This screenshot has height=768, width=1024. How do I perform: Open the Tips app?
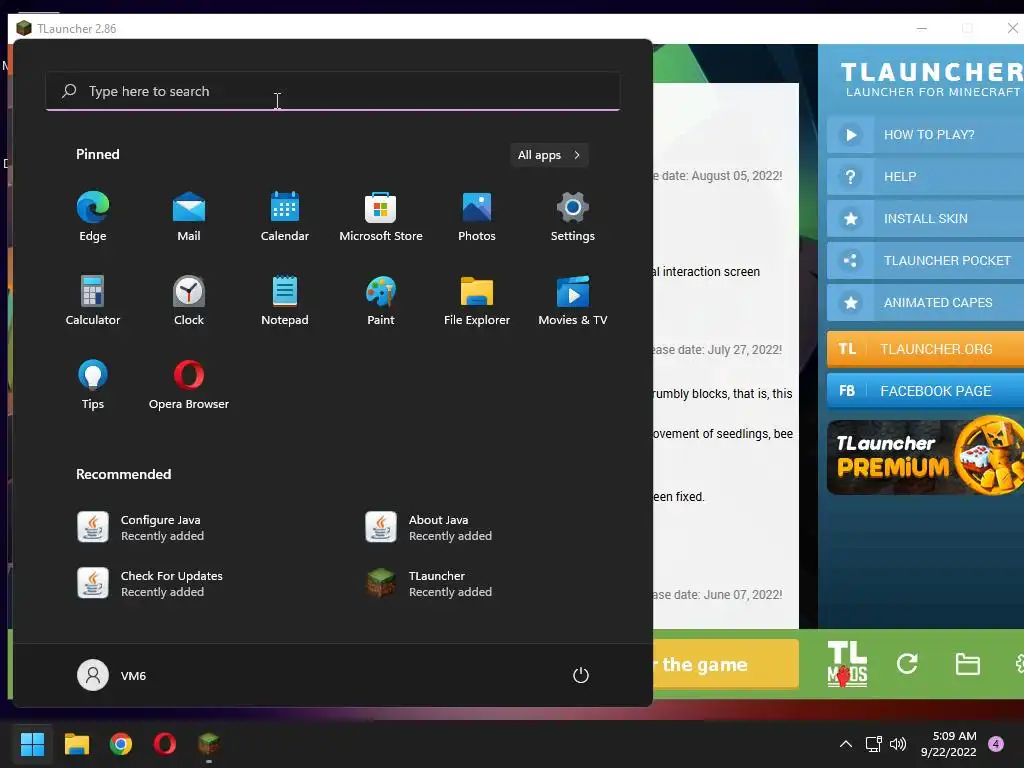(x=93, y=385)
